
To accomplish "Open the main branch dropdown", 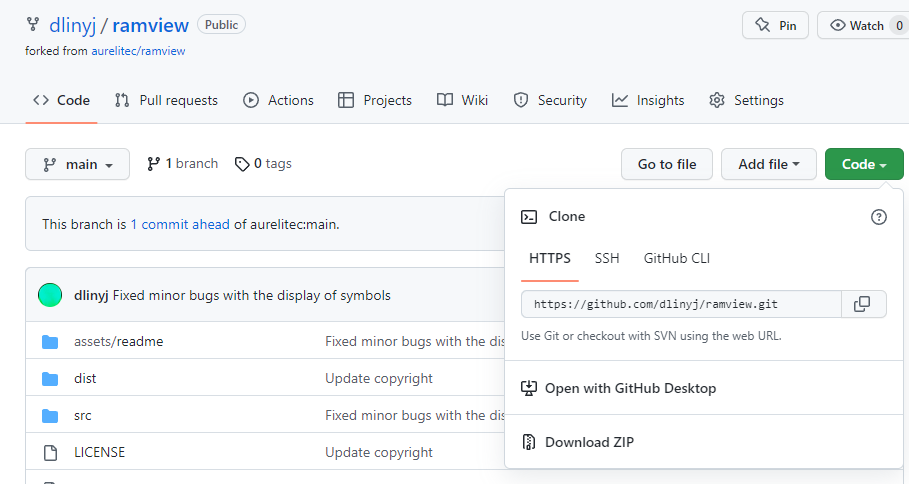I will click(x=77, y=164).
